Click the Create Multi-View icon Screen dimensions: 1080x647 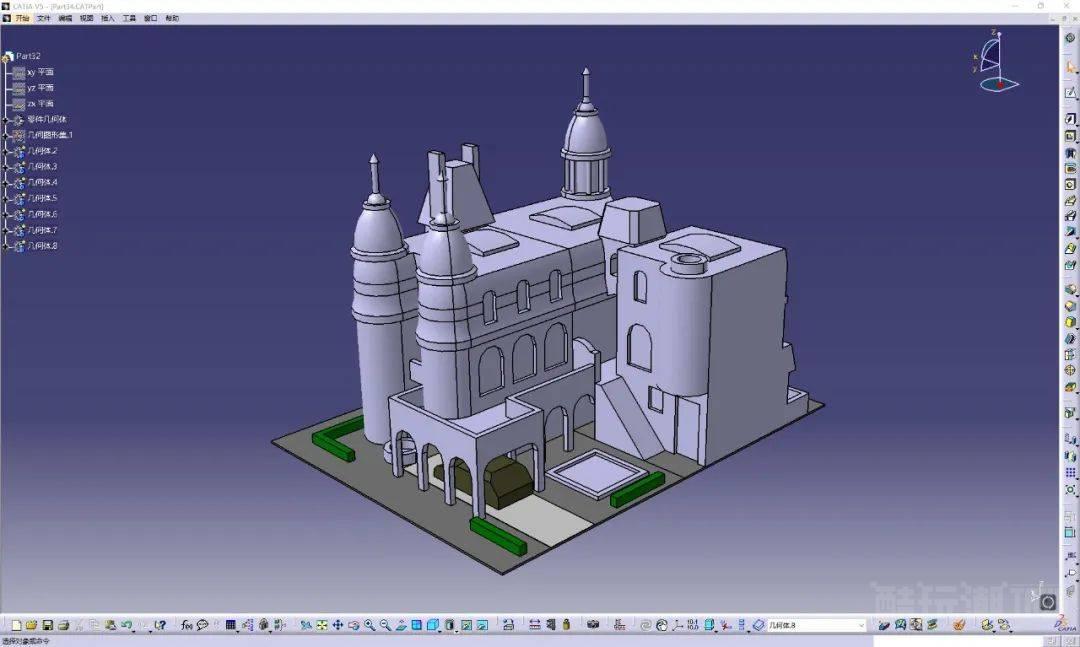[x=417, y=625]
